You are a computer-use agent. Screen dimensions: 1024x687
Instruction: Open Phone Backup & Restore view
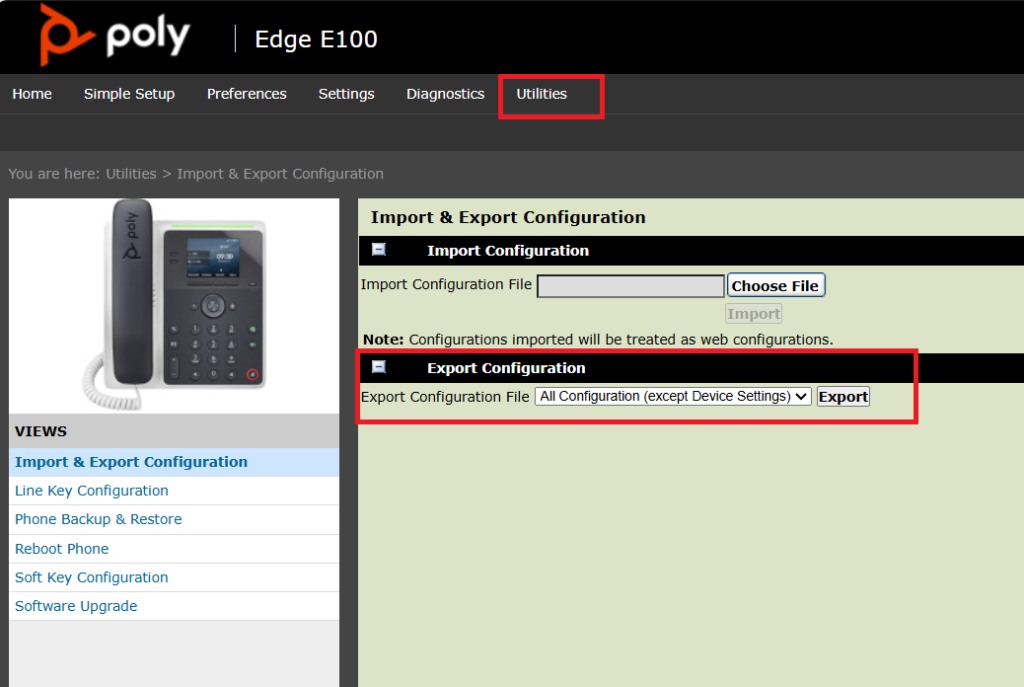point(98,520)
